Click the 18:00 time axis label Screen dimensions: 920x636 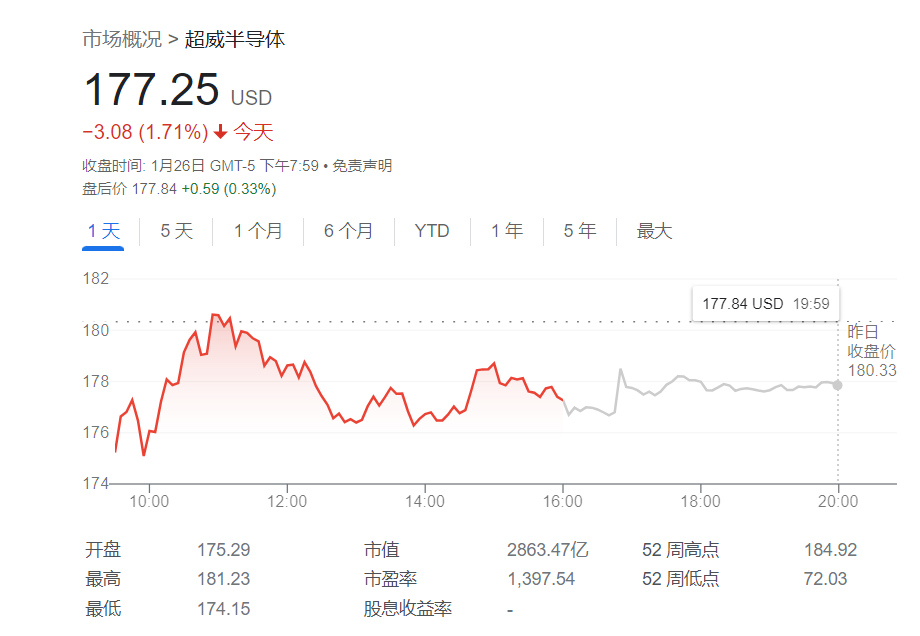[701, 502]
